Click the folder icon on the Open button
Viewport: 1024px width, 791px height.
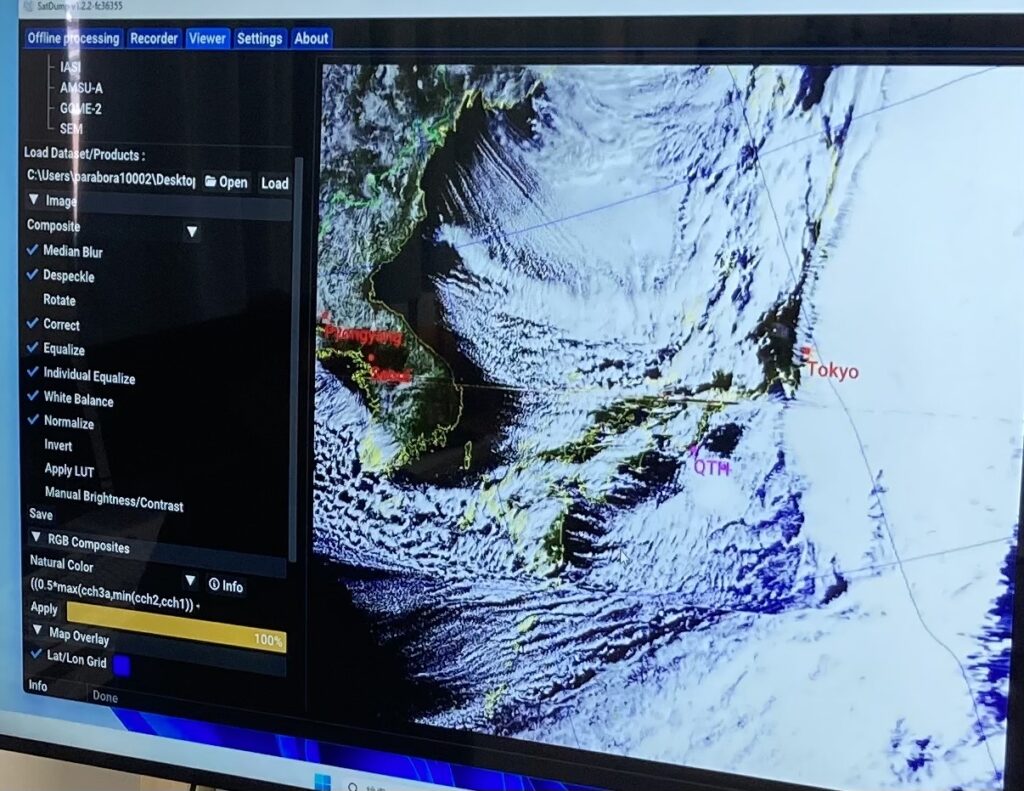(211, 182)
